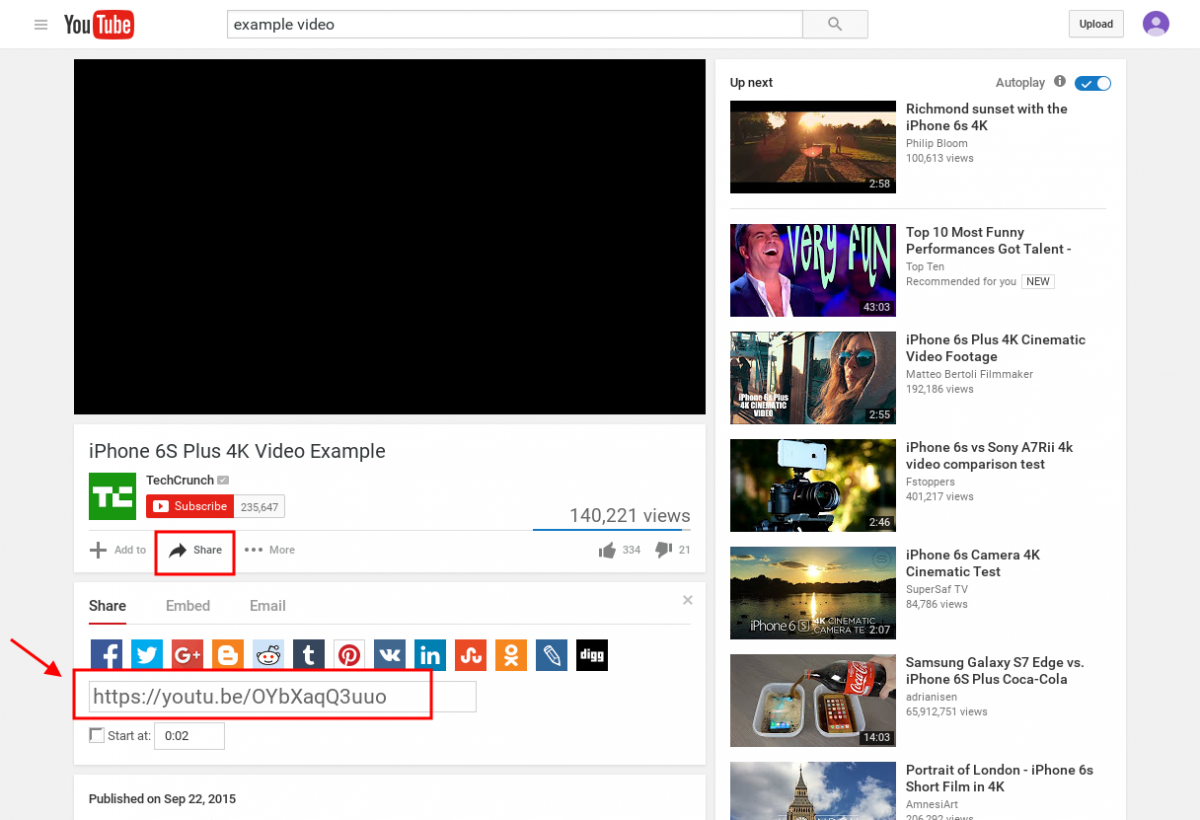Enable the Start at checkbox

pyautogui.click(x=97, y=735)
